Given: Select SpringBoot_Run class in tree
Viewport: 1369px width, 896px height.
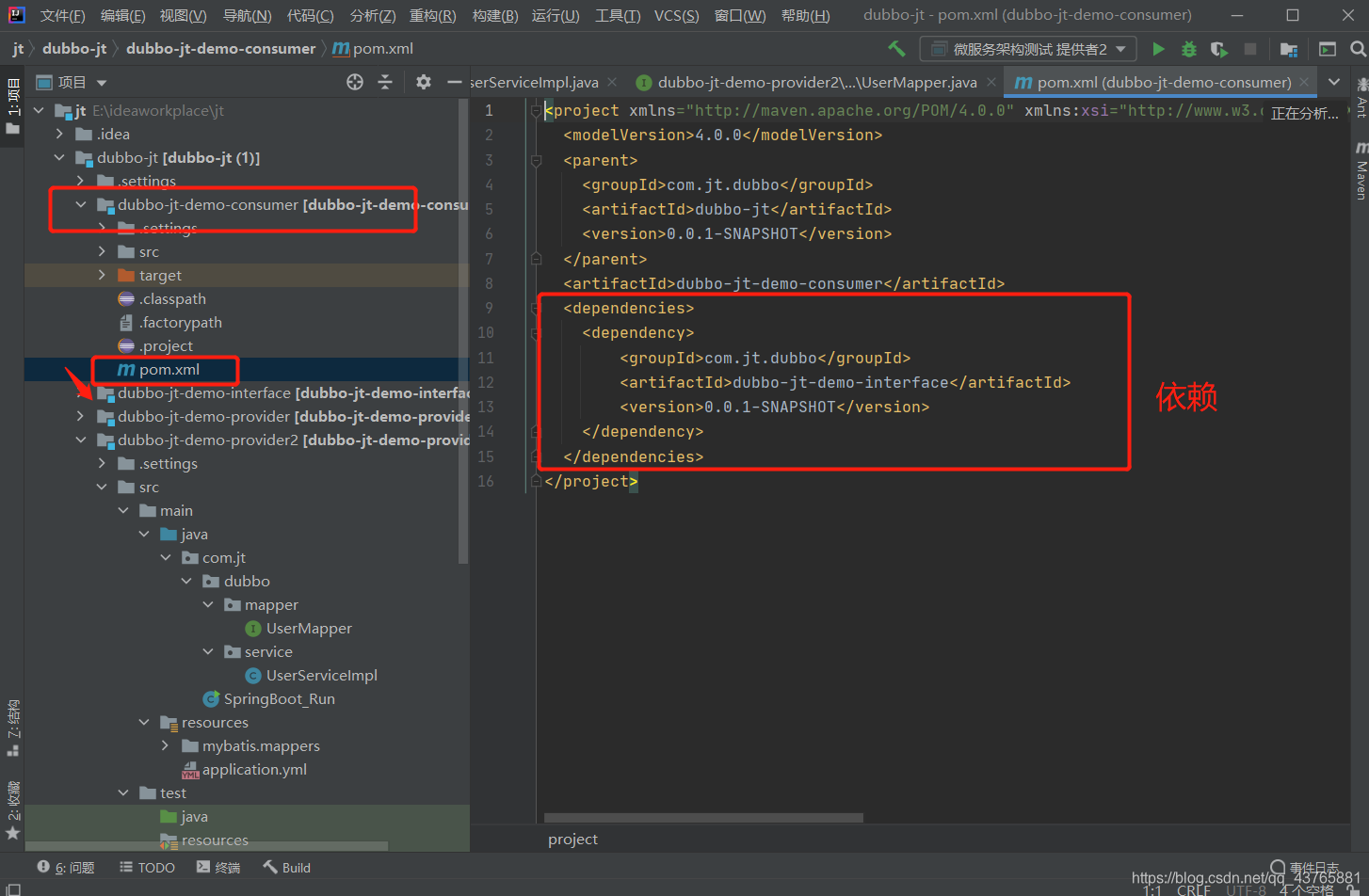Looking at the screenshot, I should tap(279, 699).
